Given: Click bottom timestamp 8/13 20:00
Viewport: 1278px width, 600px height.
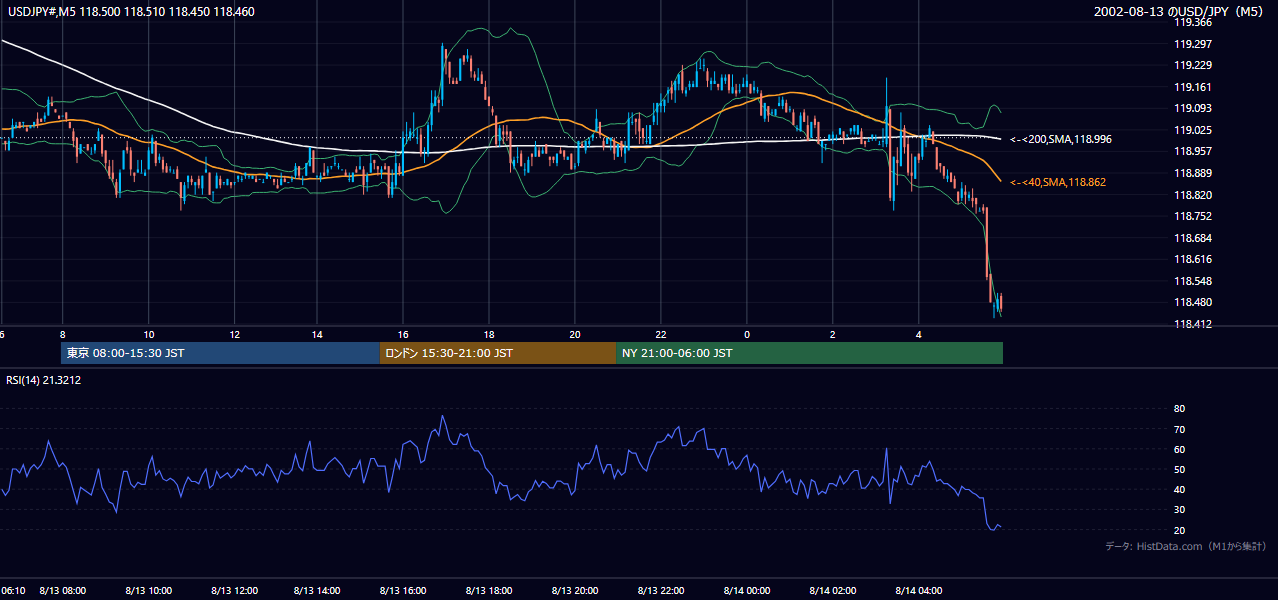Looking at the screenshot, I should pos(575,590).
